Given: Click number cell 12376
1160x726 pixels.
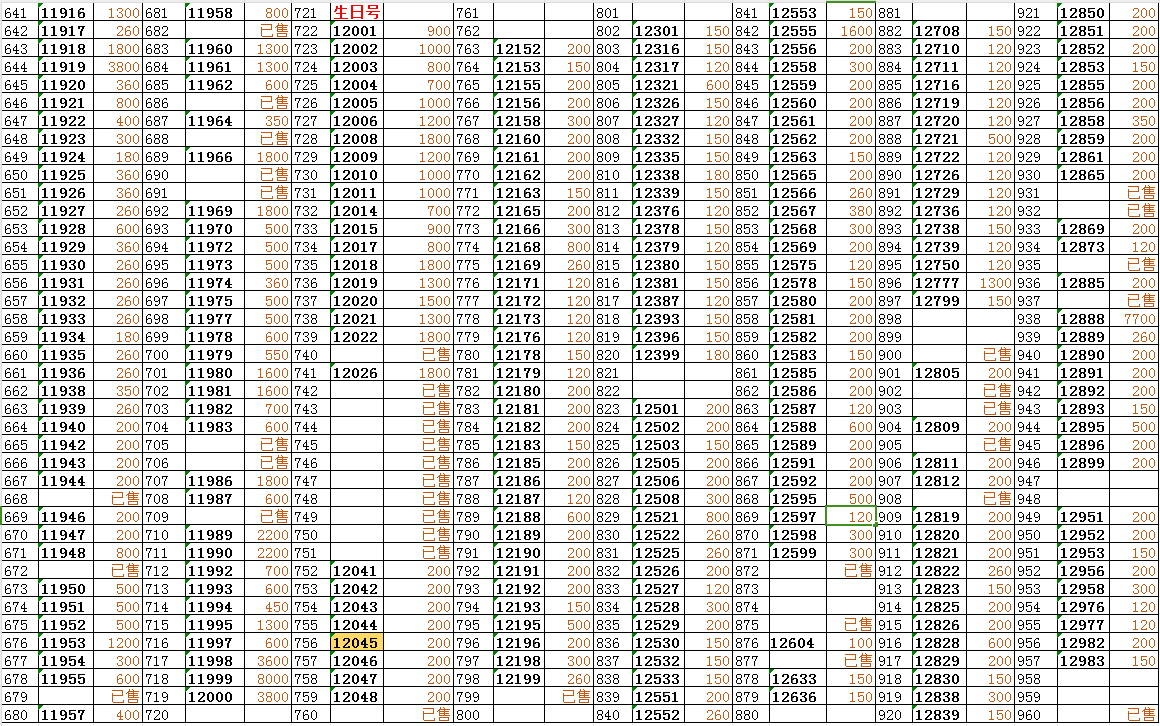Looking at the screenshot, I should tap(658, 211).
